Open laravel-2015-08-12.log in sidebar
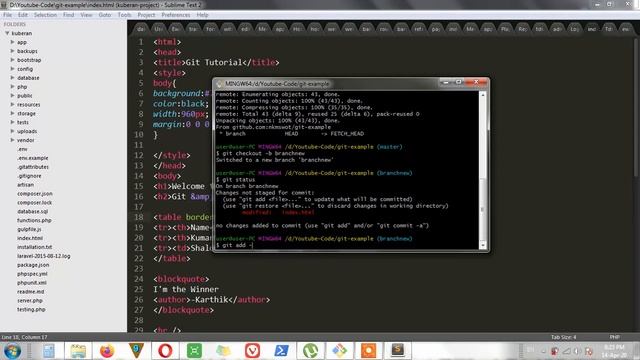Viewport: 640px width, 360px height. tap(44, 256)
